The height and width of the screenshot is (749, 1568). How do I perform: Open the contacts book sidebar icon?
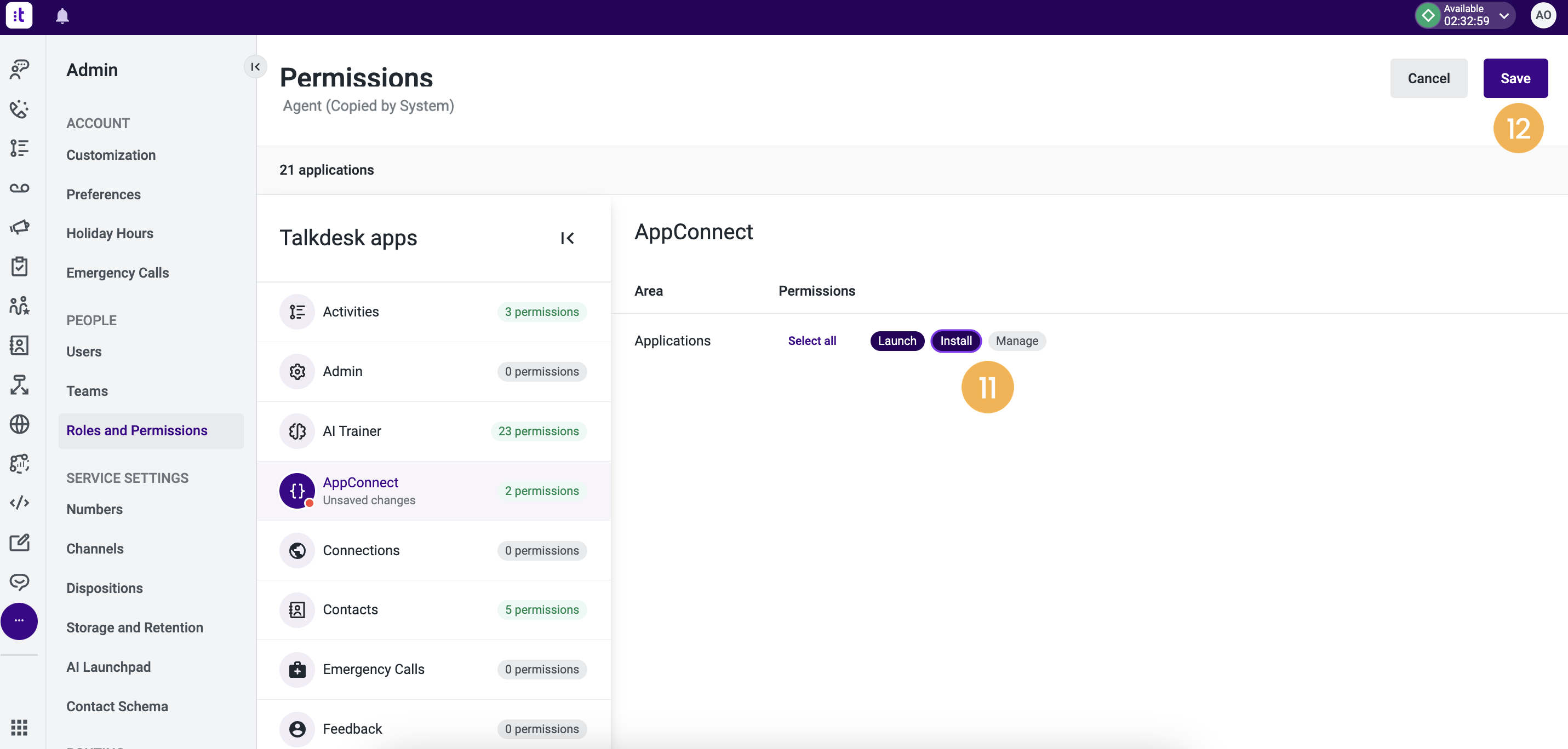click(20, 345)
